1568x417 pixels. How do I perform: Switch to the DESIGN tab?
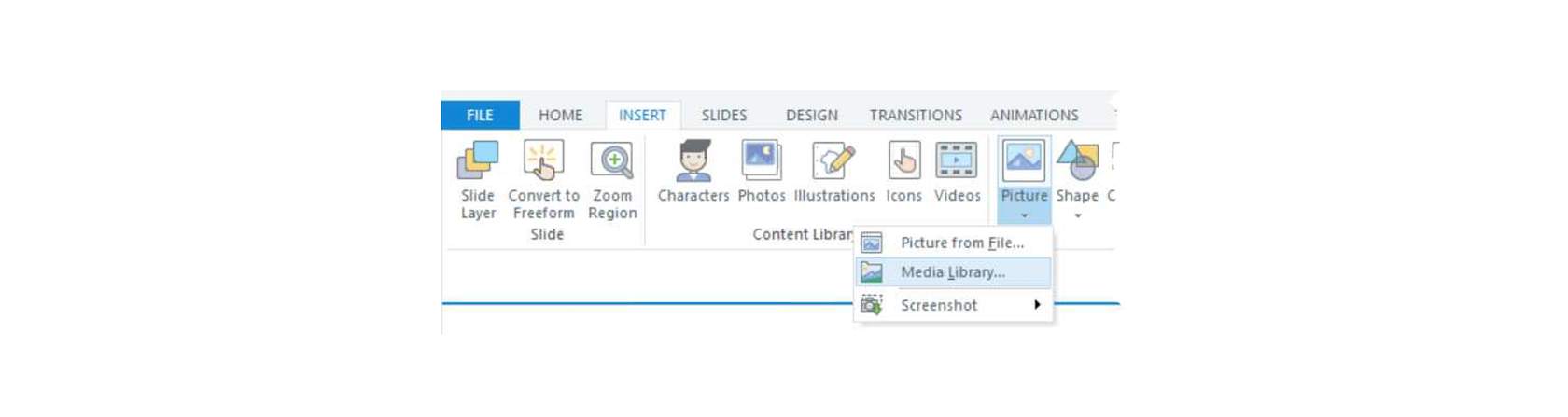pyautogui.click(x=812, y=115)
